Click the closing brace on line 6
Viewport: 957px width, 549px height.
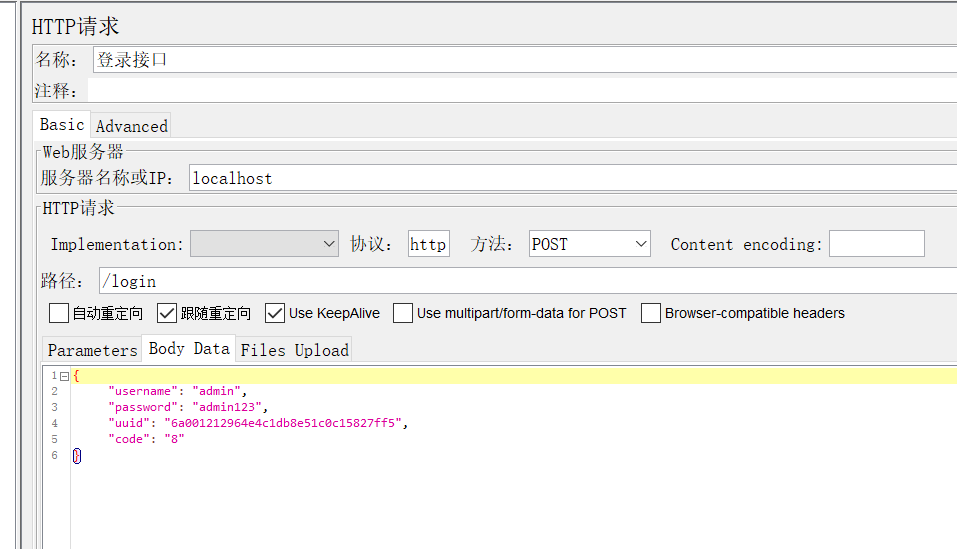pos(77,456)
